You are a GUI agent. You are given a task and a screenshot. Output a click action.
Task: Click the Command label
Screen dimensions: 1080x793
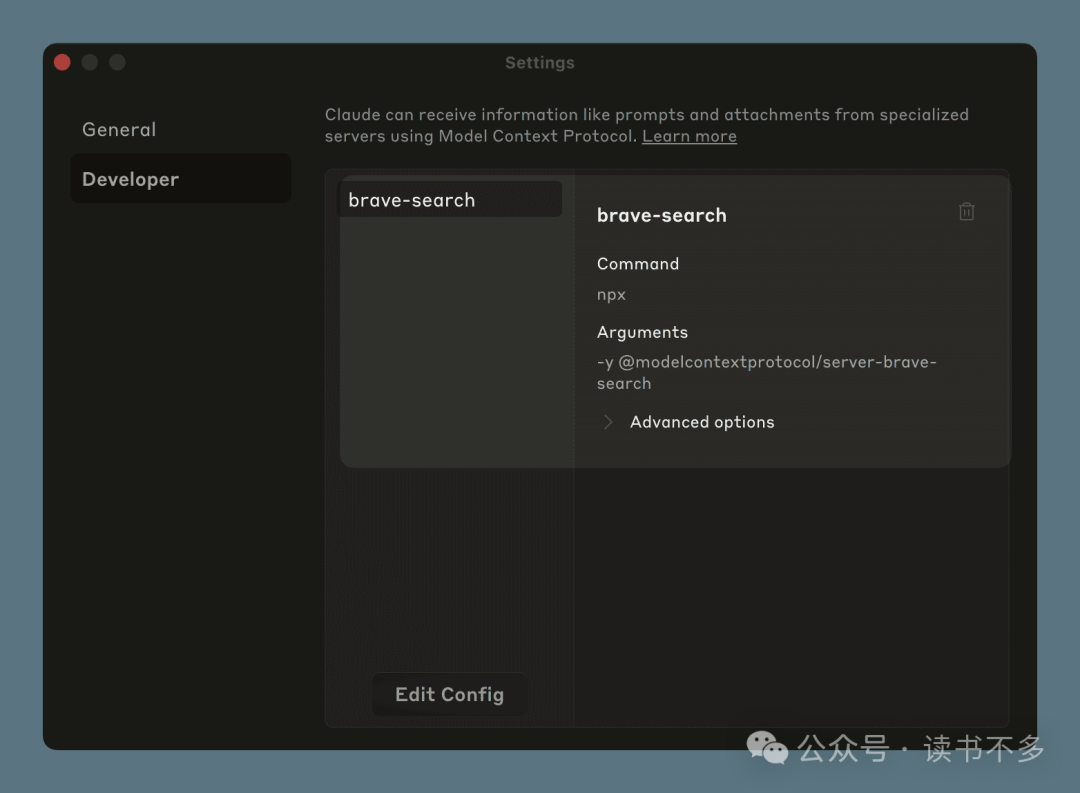tap(638, 264)
